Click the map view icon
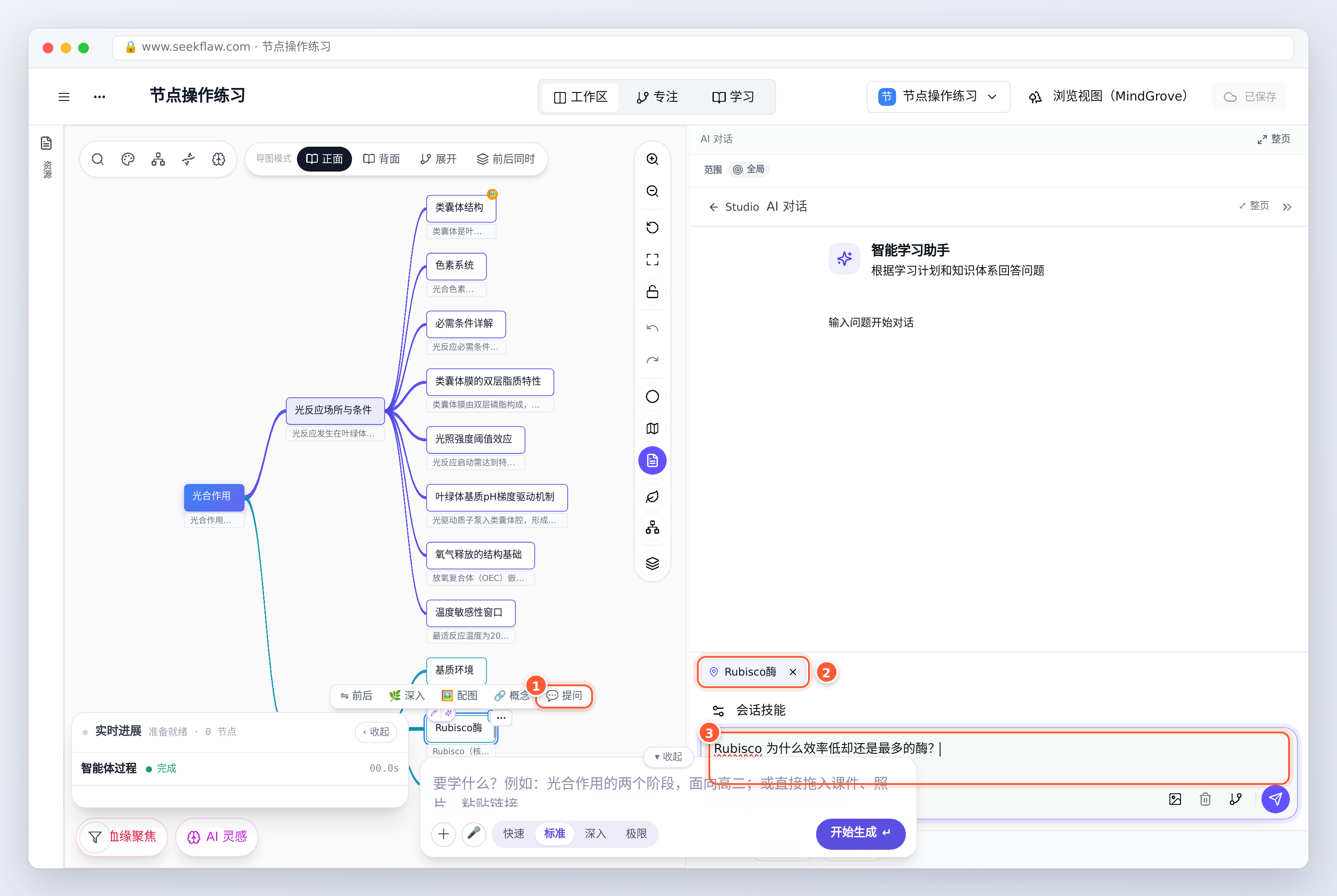Screen dimensions: 1337x896 (652, 428)
